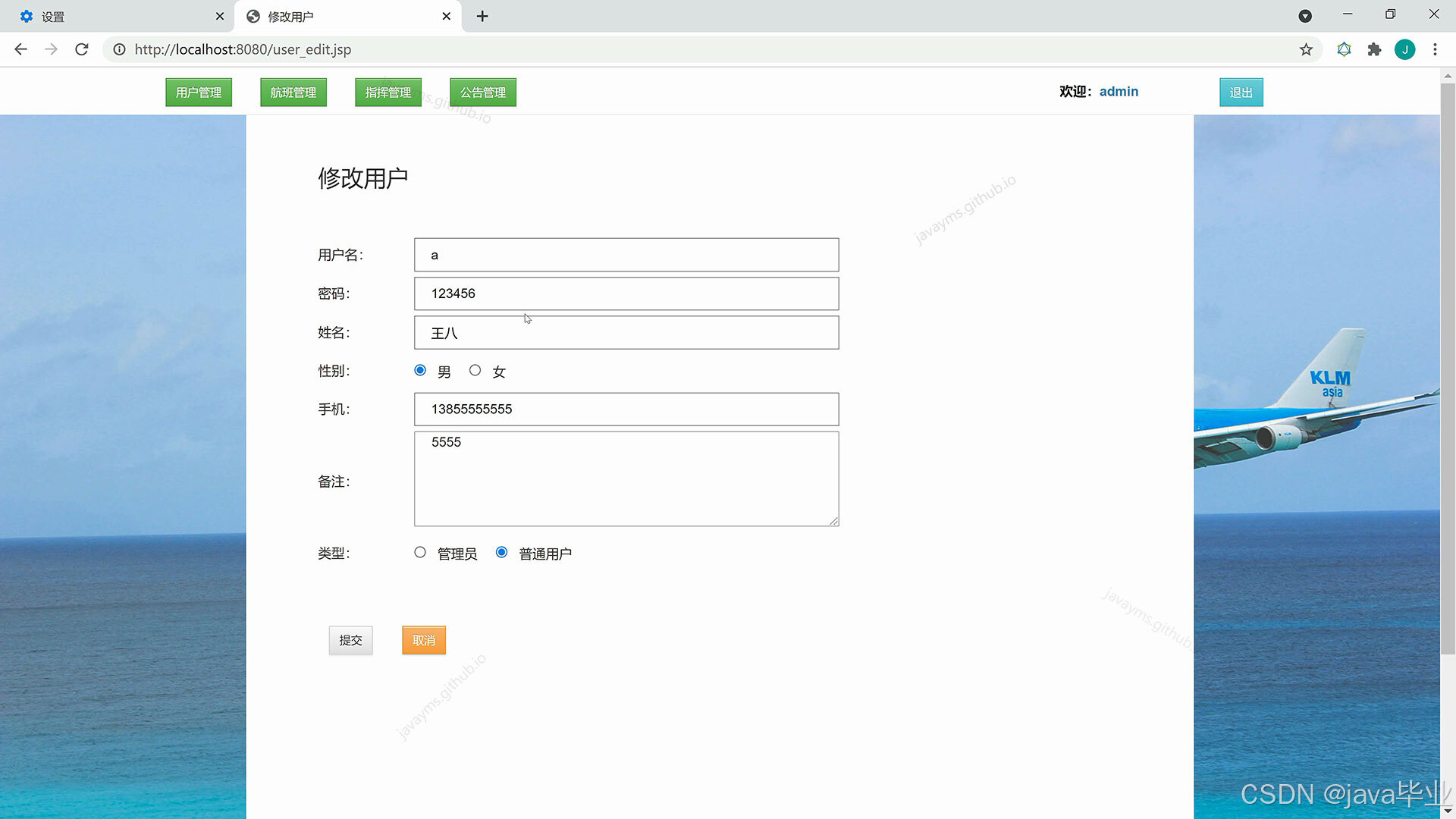
Task: Open the extensions puzzle icon
Action: (x=1374, y=49)
